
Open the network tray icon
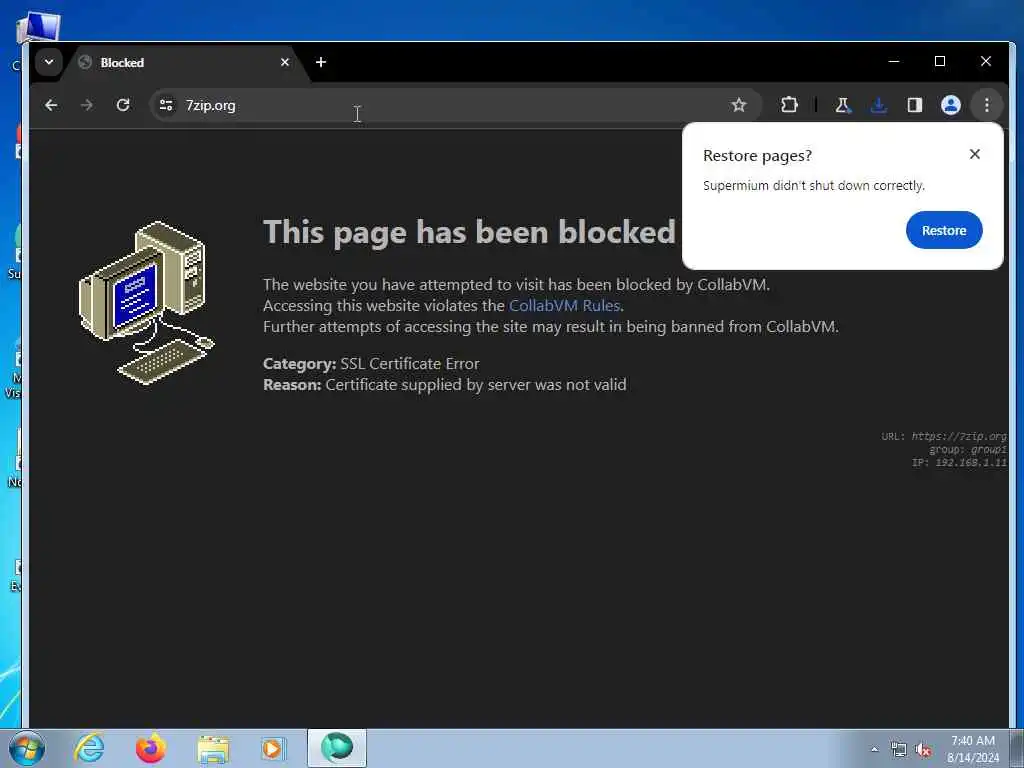pyautogui.click(x=899, y=750)
